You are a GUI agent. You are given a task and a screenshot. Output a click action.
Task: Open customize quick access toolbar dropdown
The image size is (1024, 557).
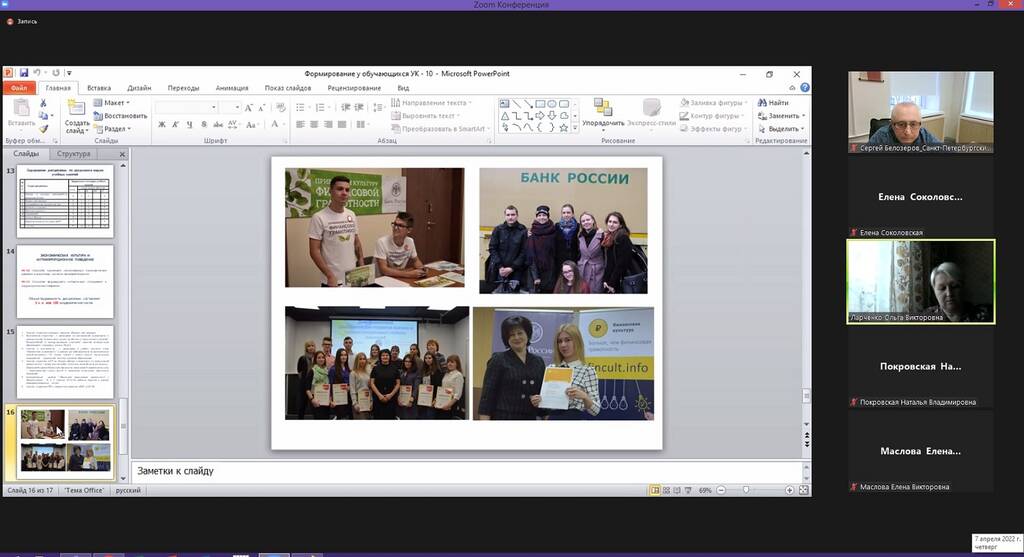coord(69,73)
